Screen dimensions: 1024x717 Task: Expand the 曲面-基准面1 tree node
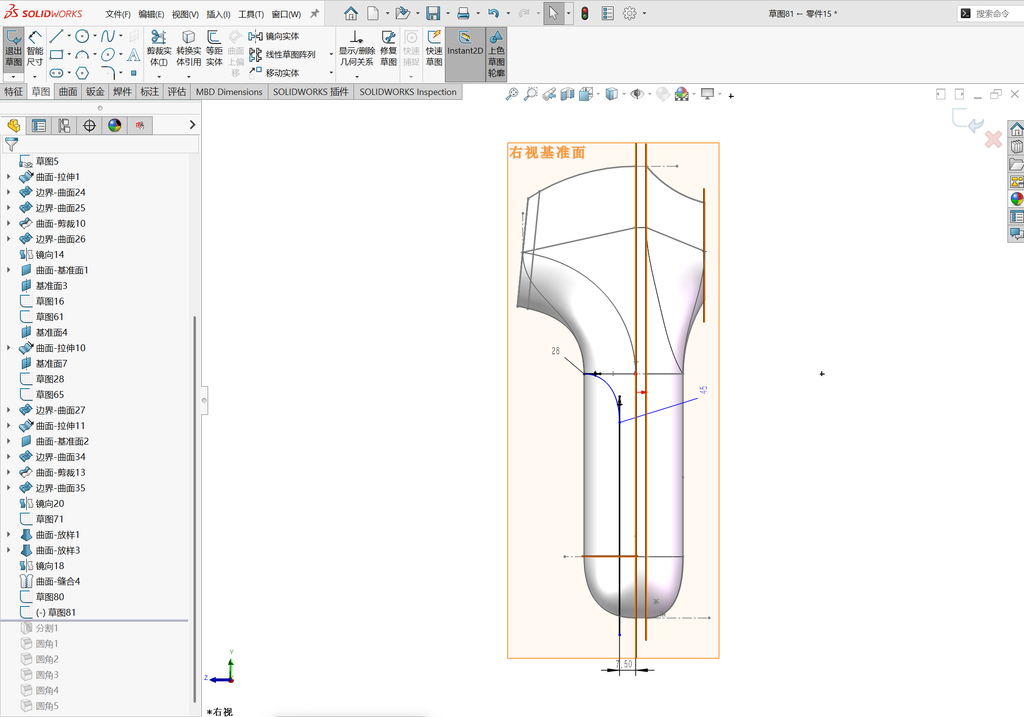tap(8, 270)
